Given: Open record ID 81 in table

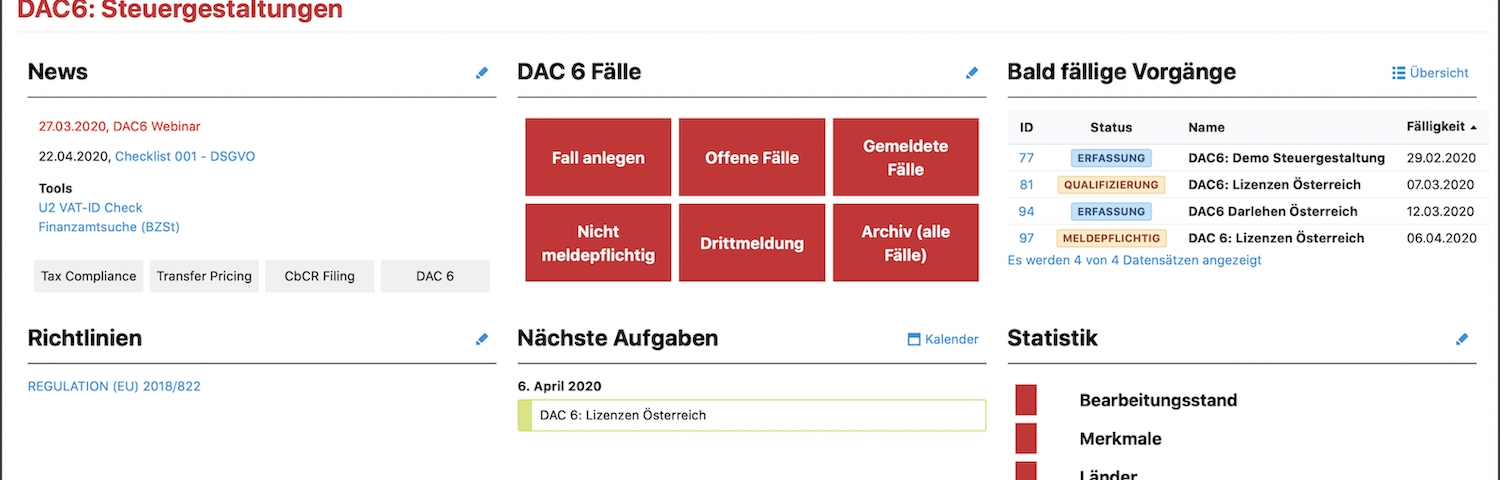Looking at the screenshot, I should pyautogui.click(x=1026, y=185).
